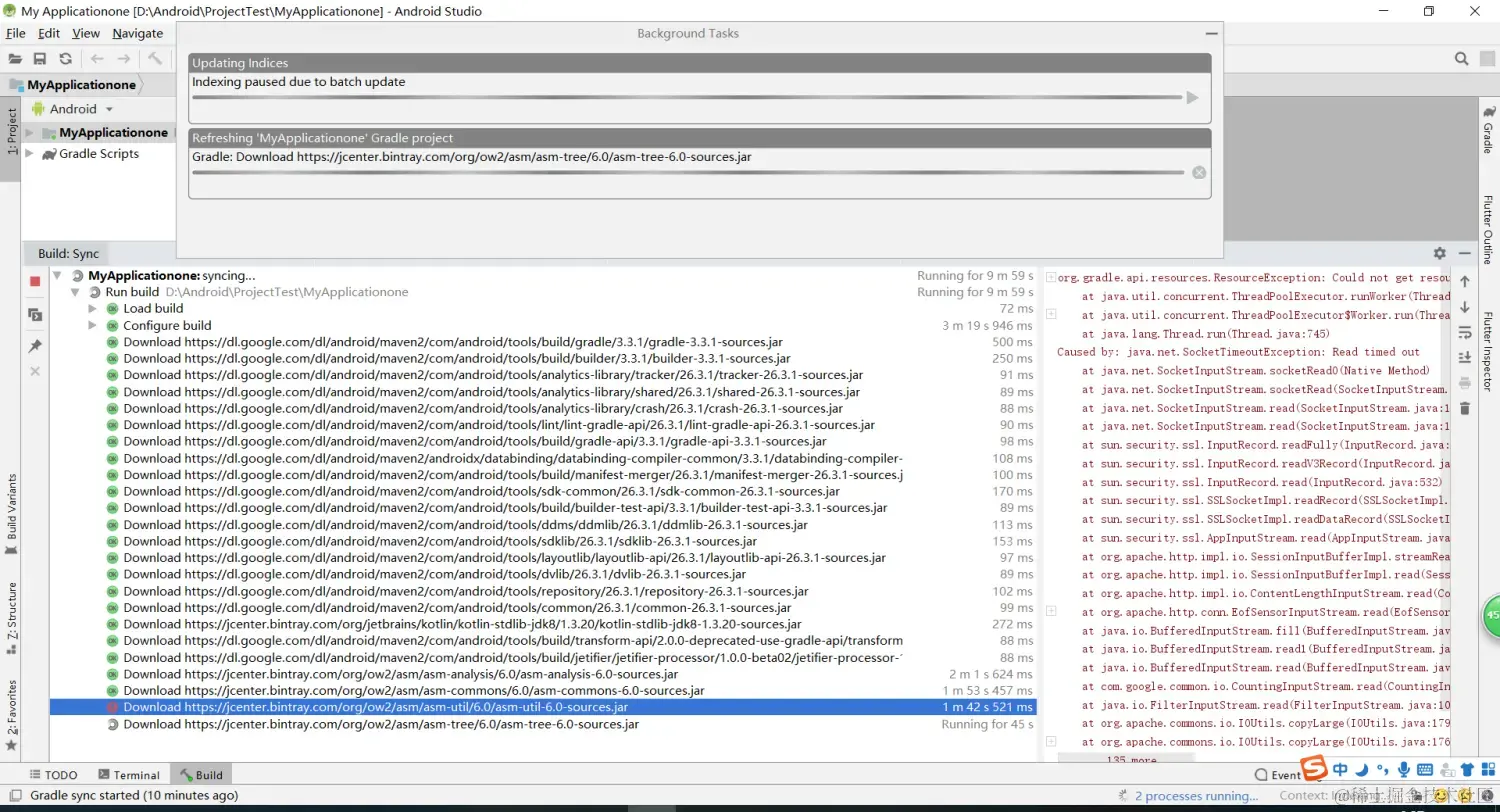Open the TODO tool window
1500x812 pixels.
click(x=53, y=775)
